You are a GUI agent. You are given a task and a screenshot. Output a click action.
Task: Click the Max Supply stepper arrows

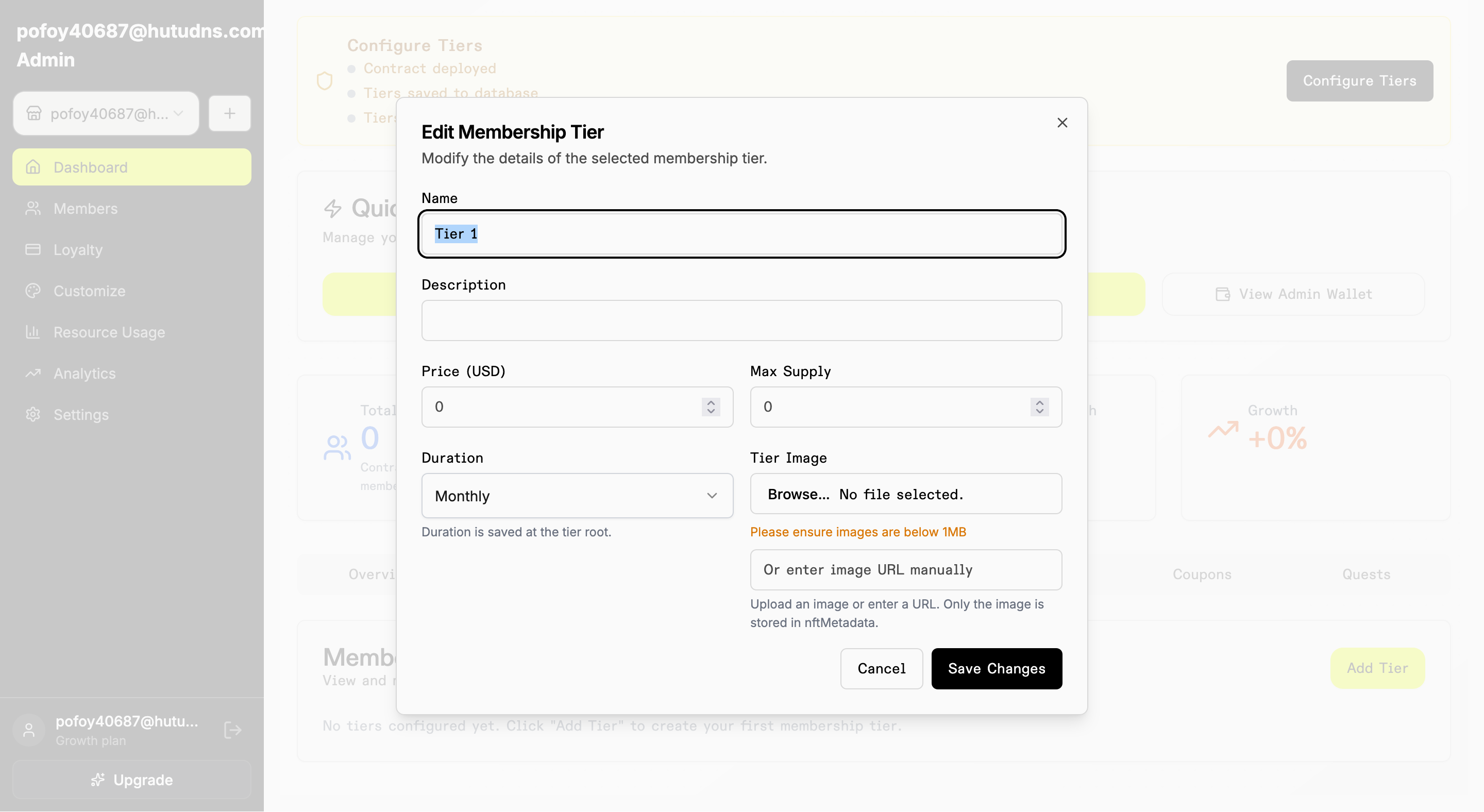1039,407
